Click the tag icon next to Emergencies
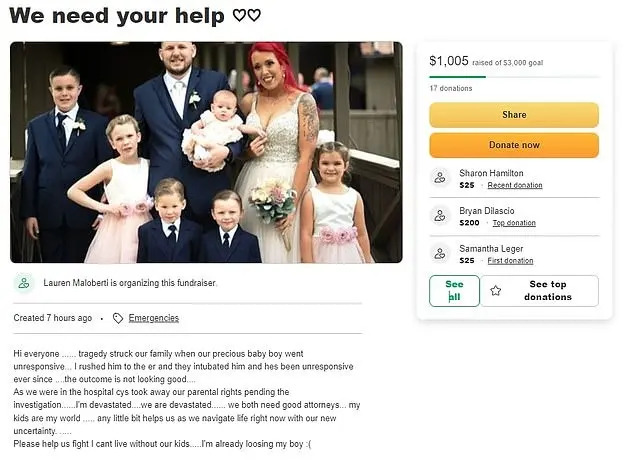The width and height of the screenshot is (634, 467). pyautogui.click(x=118, y=318)
